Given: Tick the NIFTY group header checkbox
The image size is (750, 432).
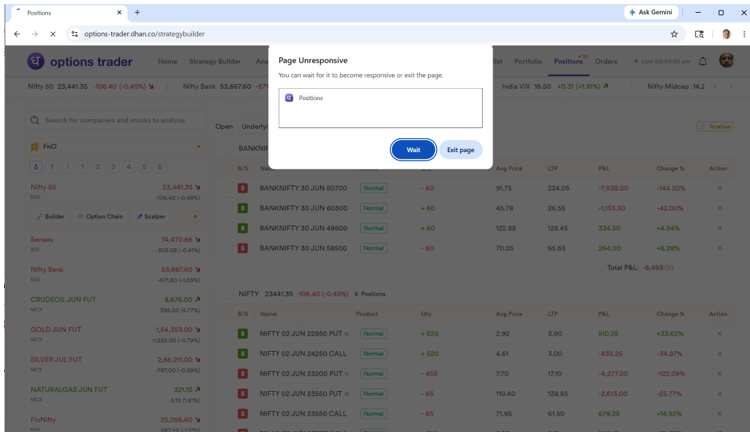Looking at the screenshot, I should pos(228,294).
